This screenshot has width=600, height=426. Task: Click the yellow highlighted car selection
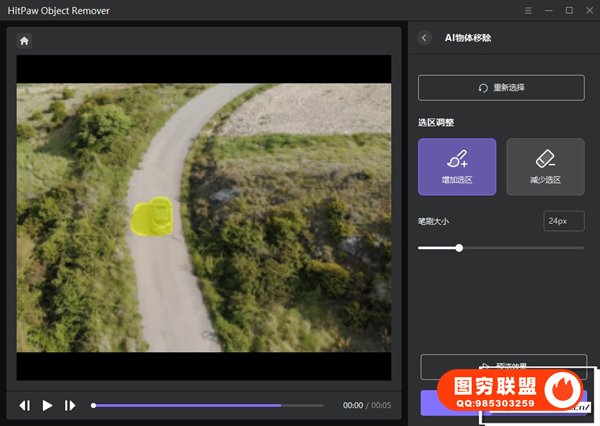coord(153,216)
